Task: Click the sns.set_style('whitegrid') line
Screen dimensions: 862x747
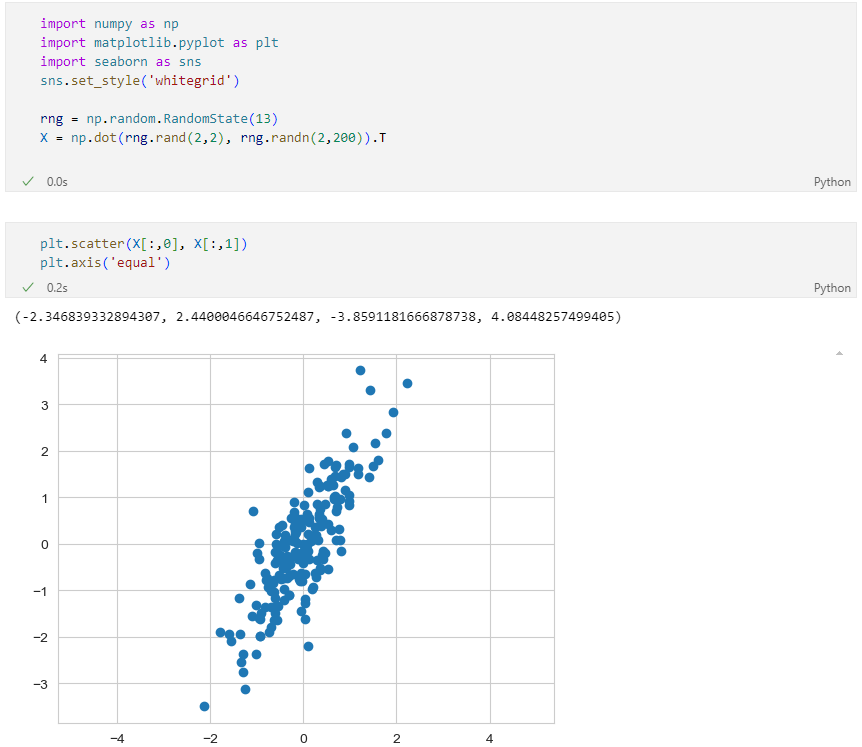Action: coord(140,81)
